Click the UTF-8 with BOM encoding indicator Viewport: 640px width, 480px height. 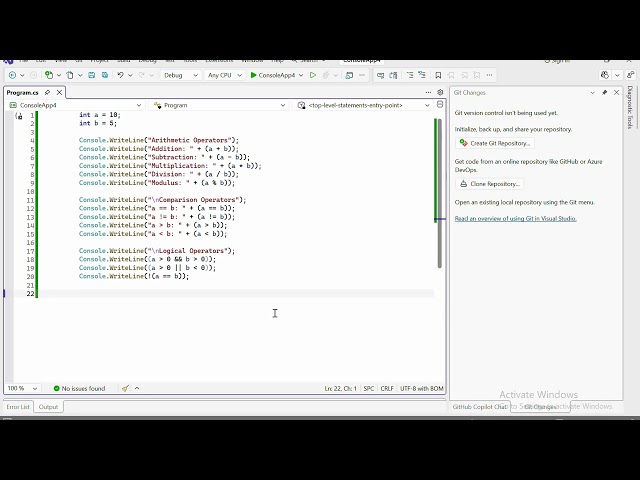click(422, 389)
